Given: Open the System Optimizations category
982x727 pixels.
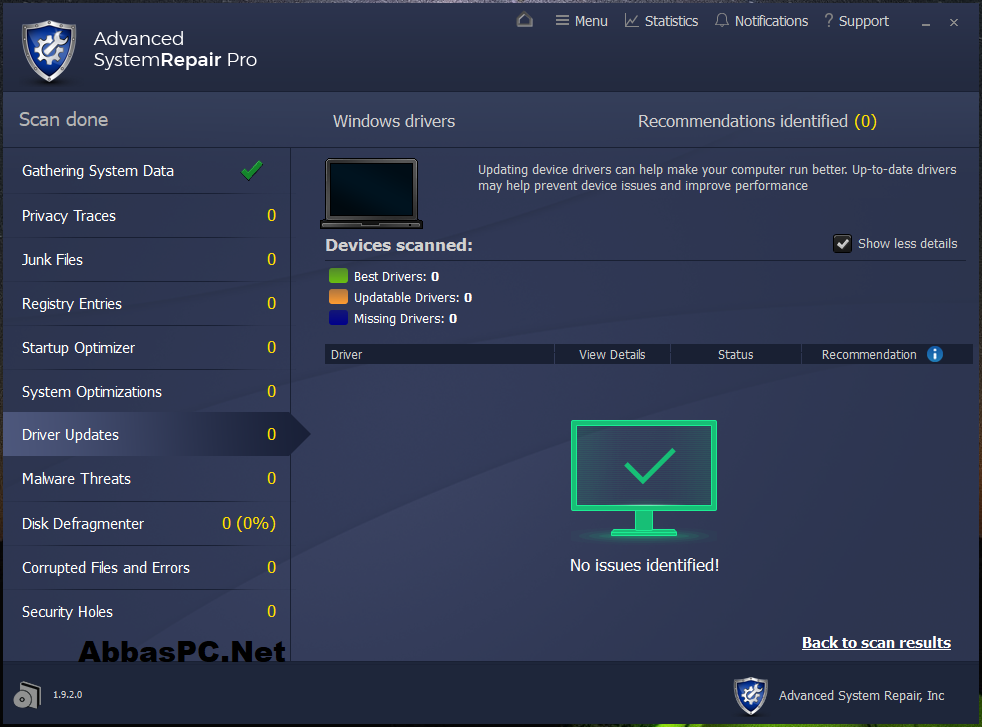Looking at the screenshot, I should point(147,391).
